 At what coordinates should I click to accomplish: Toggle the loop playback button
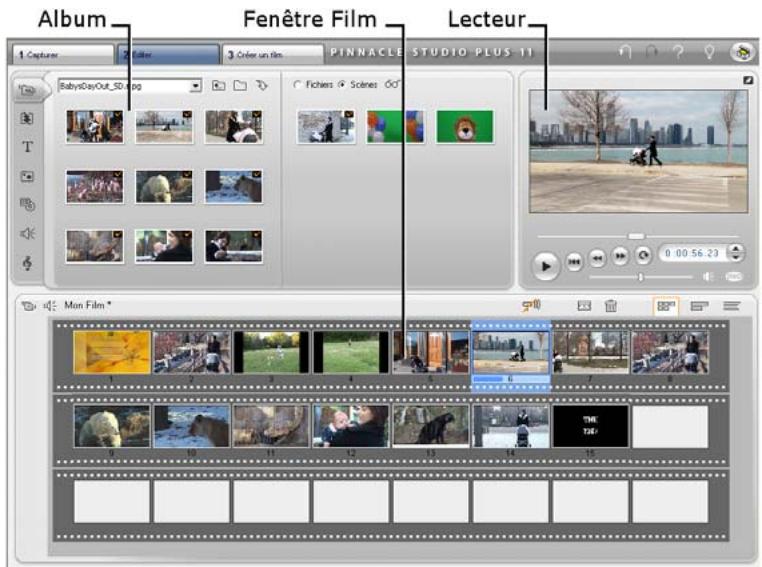pyautogui.click(x=643, y=256)
